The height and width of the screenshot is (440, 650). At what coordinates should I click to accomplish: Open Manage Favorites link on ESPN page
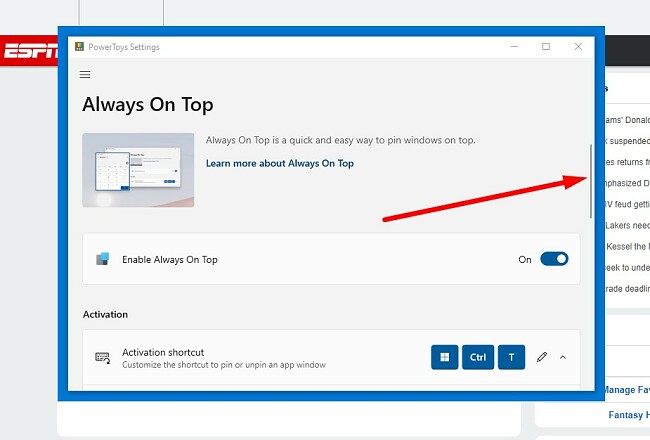click(627, 390)
